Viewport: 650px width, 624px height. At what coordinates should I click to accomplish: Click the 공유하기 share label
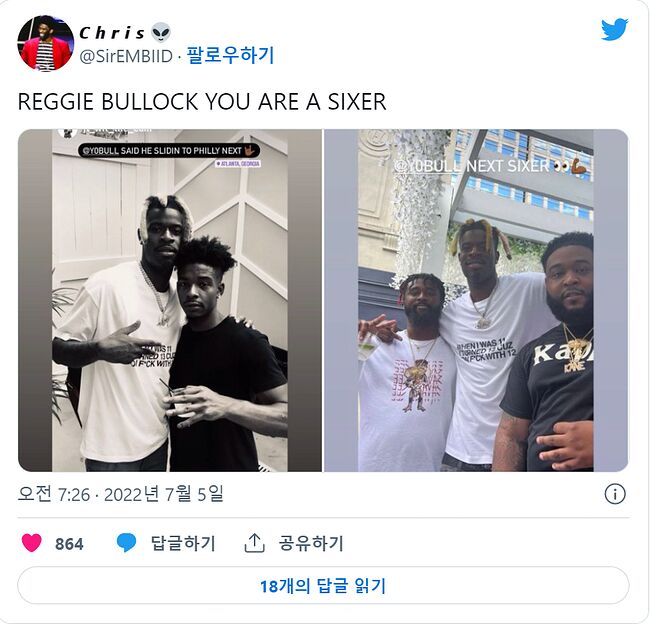pos(311,543)
